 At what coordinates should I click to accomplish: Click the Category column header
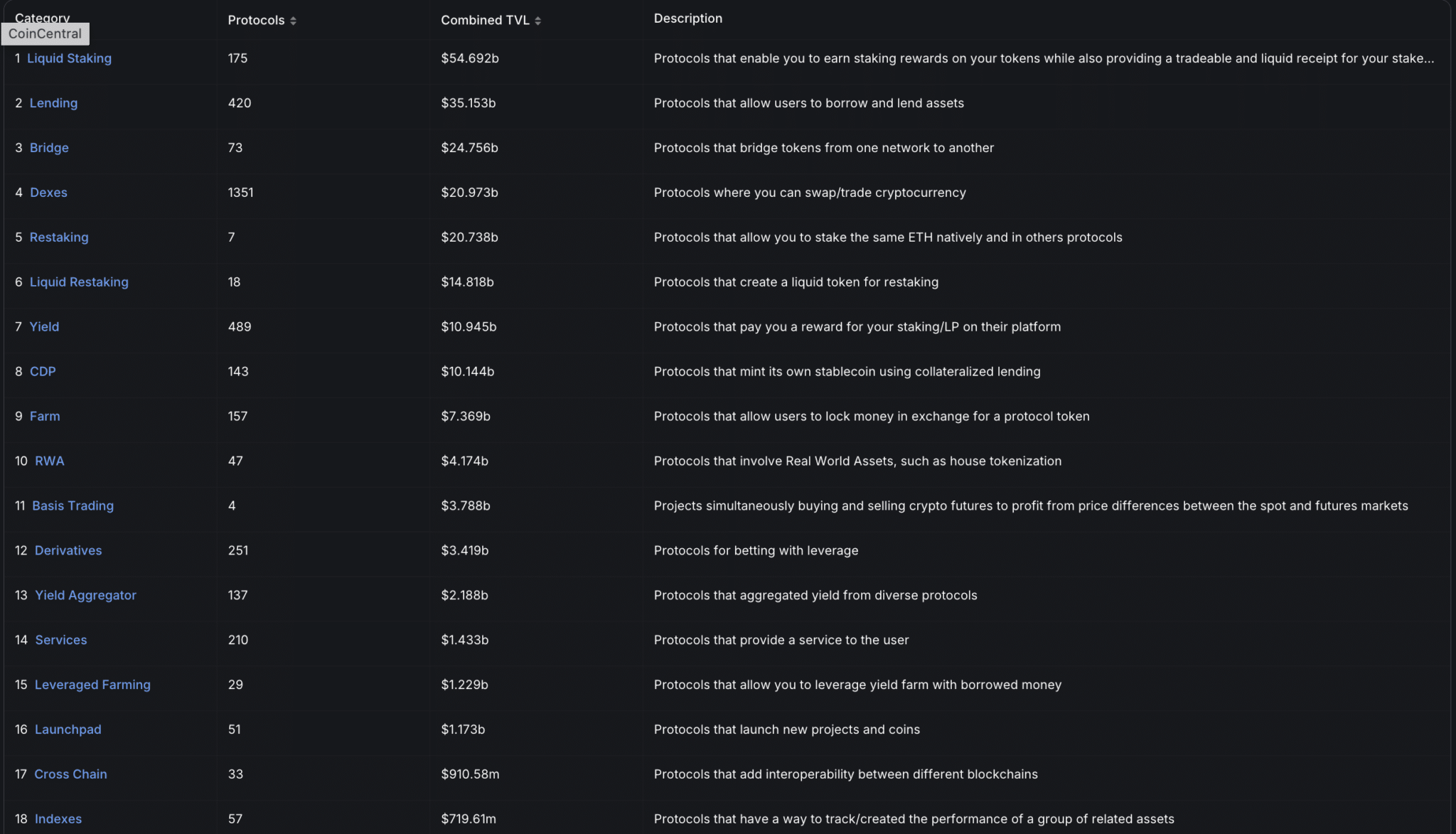tap(42, 18)
